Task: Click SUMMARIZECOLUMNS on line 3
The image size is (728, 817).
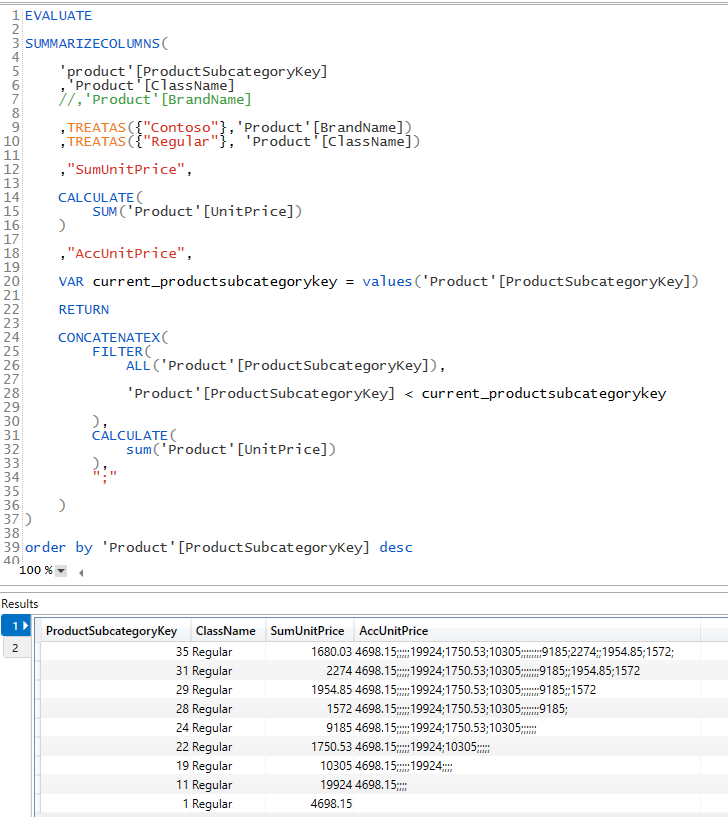Action: [x=92, y=43]
